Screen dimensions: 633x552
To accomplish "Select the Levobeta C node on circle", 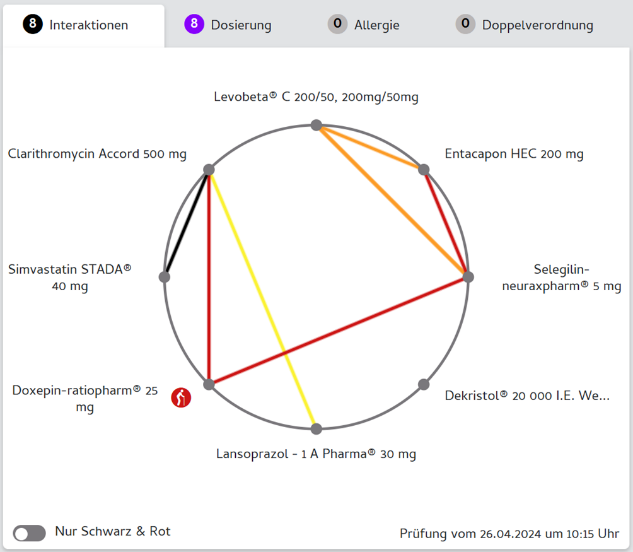I will pyautogui.click(x=316, y=125).
